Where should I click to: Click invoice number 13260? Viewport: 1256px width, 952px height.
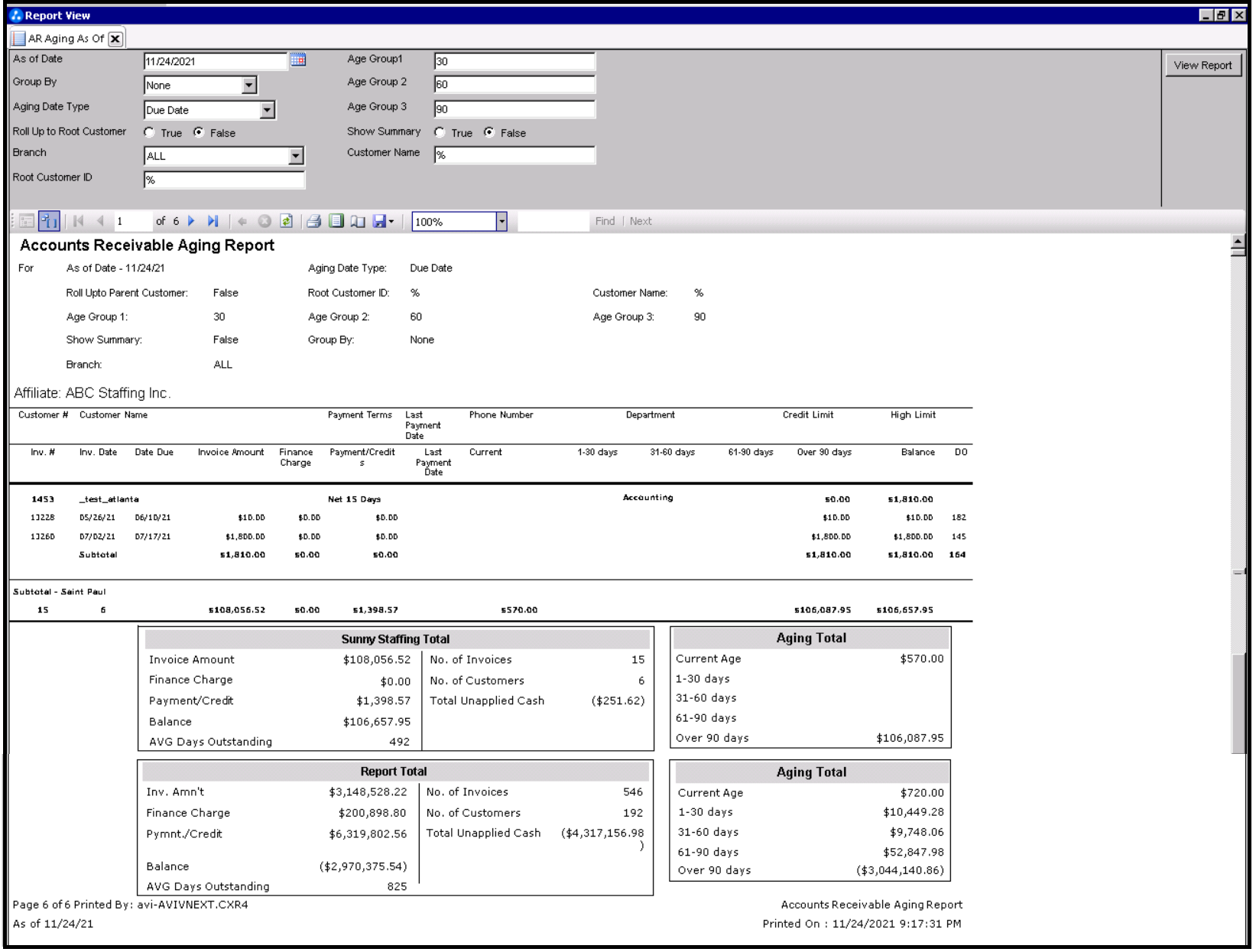click(x=43, y=537)
